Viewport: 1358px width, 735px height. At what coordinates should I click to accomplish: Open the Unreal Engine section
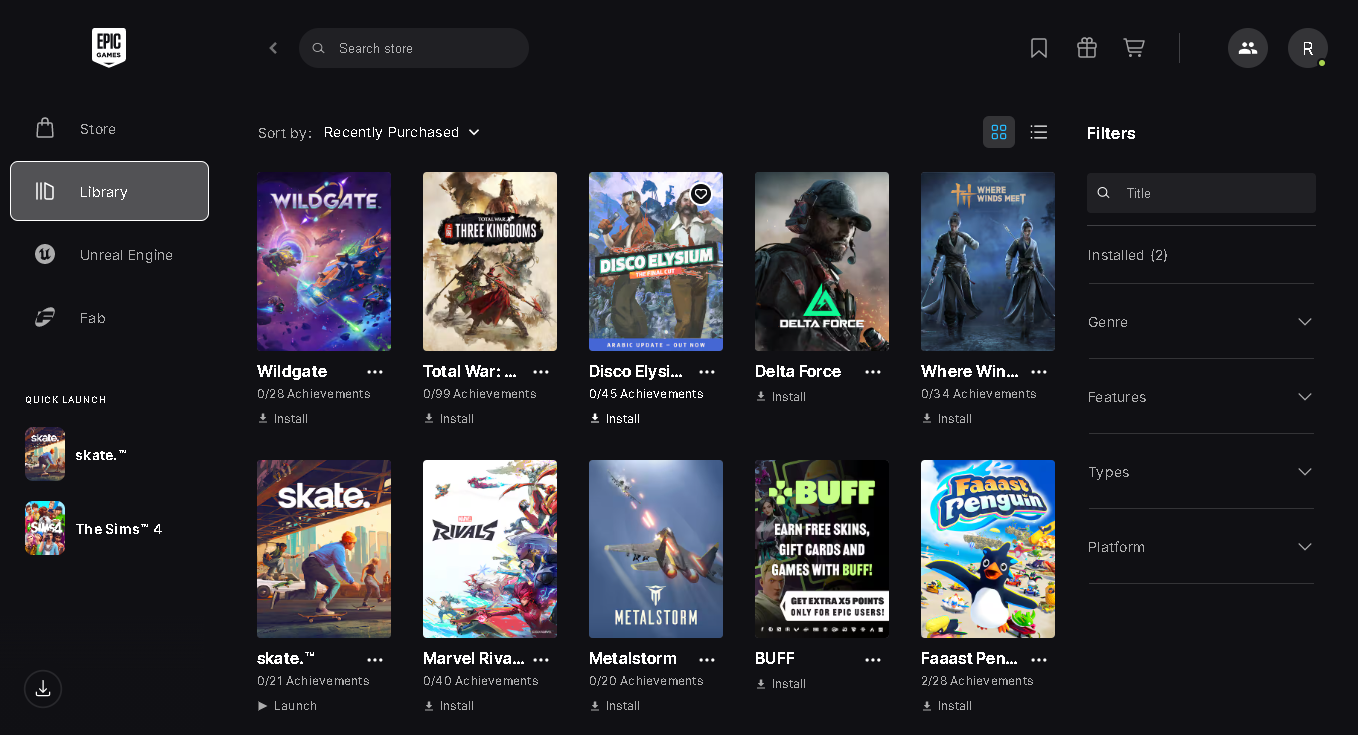click(126, 254)
